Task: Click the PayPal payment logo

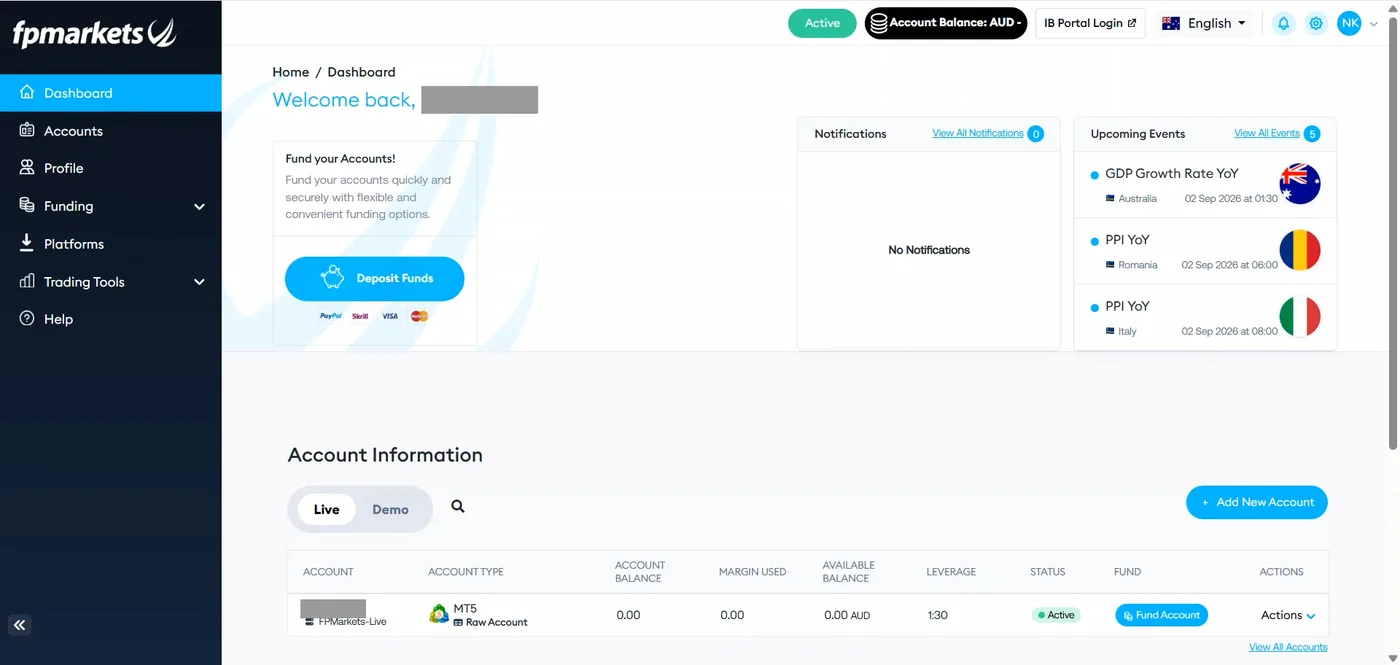Action: (331, 316)
